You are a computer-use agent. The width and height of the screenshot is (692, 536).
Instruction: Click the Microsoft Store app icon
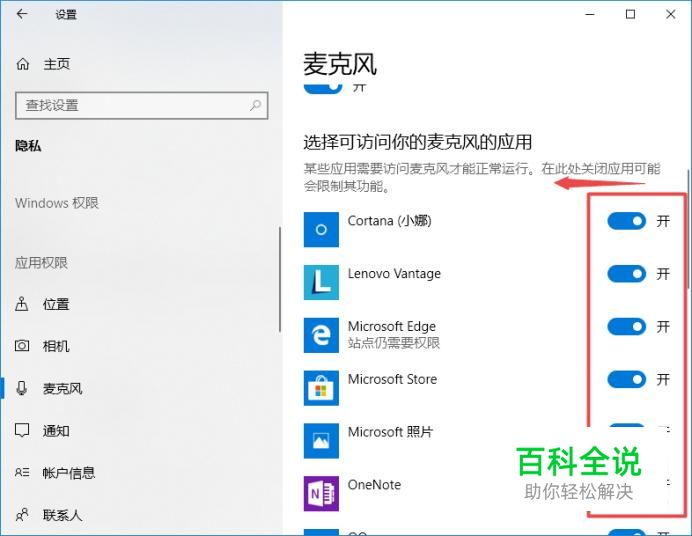[321, 388]
